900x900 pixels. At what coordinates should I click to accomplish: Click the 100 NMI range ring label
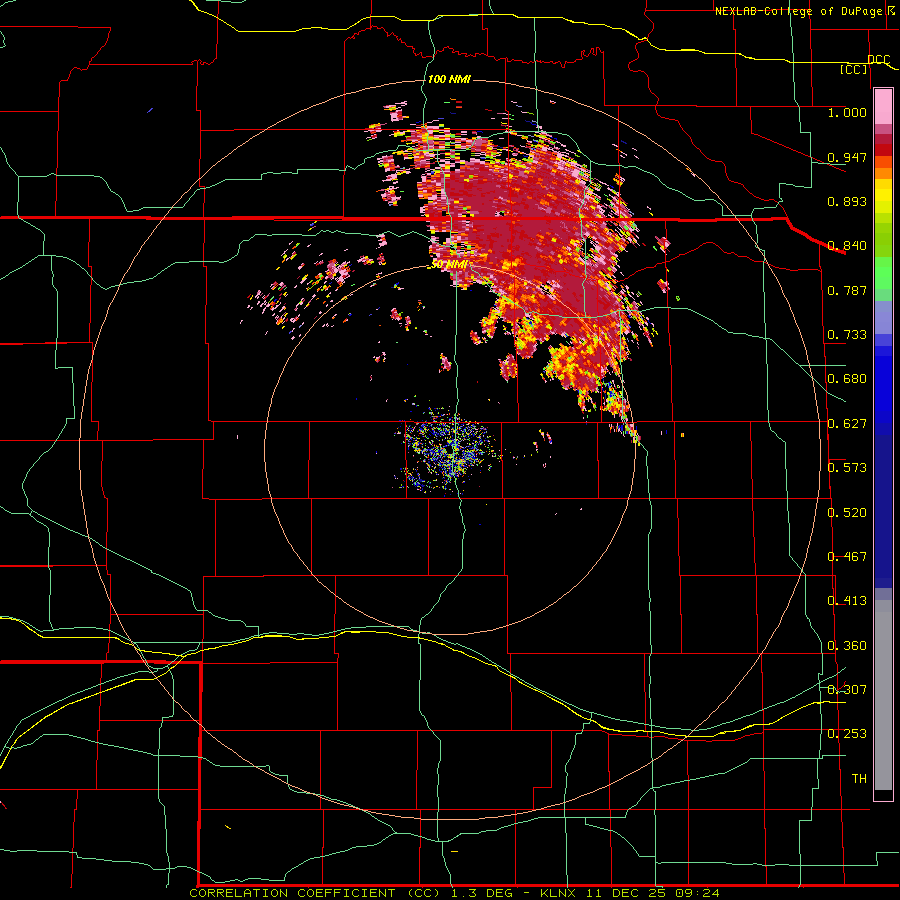(449, 79)
